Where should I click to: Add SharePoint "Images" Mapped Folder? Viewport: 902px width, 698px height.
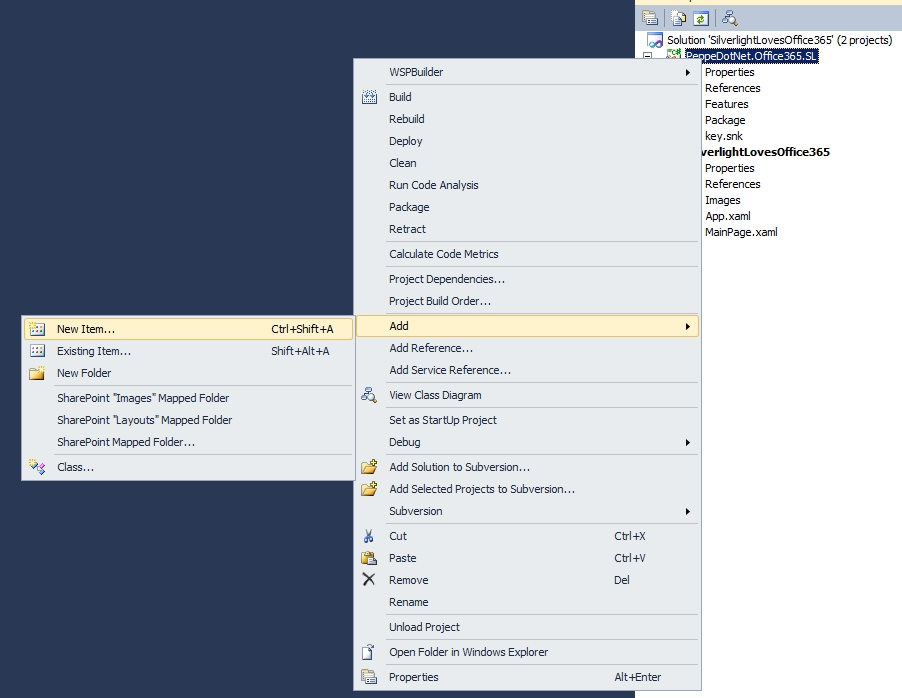pos(188,398)
